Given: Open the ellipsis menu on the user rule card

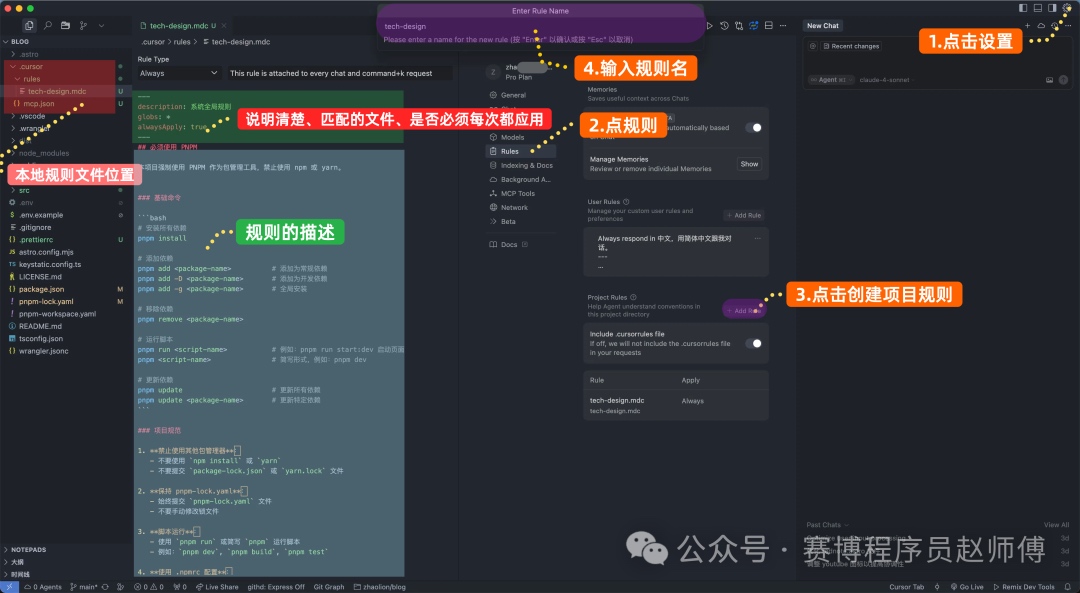Looking at the screenshot, I should [757, 238].
